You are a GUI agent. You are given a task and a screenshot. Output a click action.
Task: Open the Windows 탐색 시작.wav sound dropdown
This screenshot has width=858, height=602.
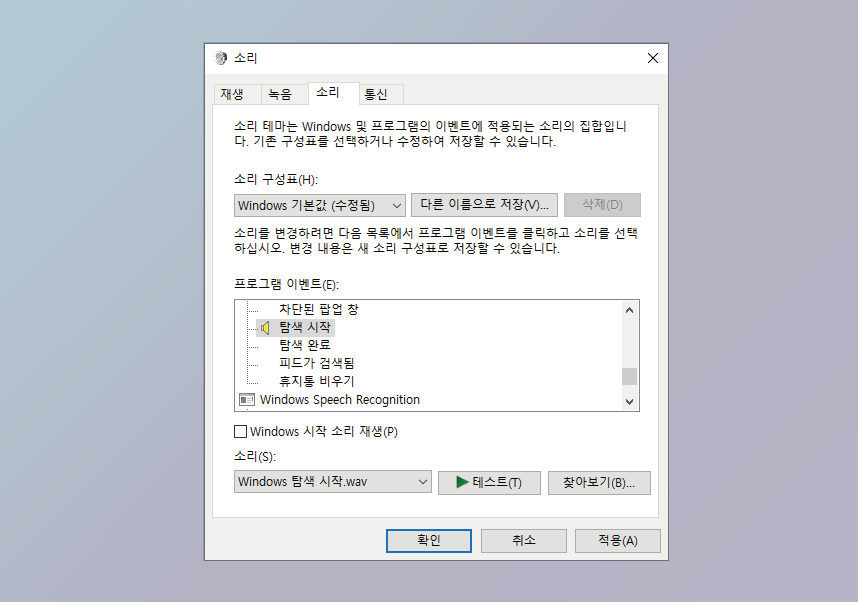(x=333, y=482)
